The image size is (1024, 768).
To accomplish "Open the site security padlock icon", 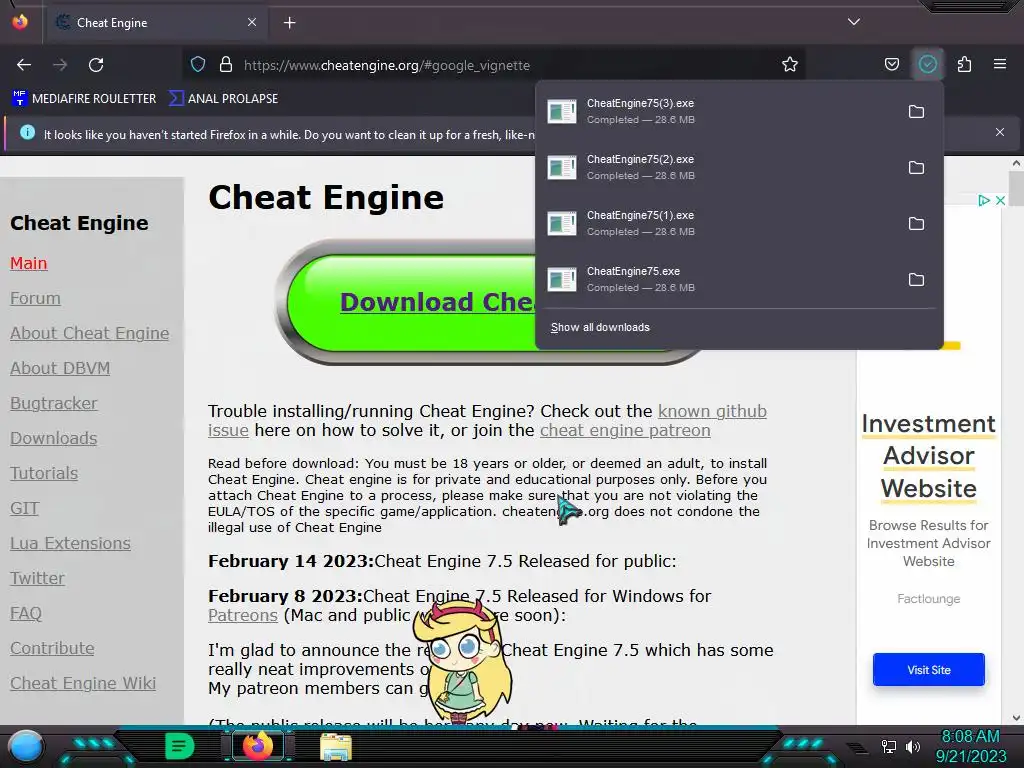I will (226, 65).
